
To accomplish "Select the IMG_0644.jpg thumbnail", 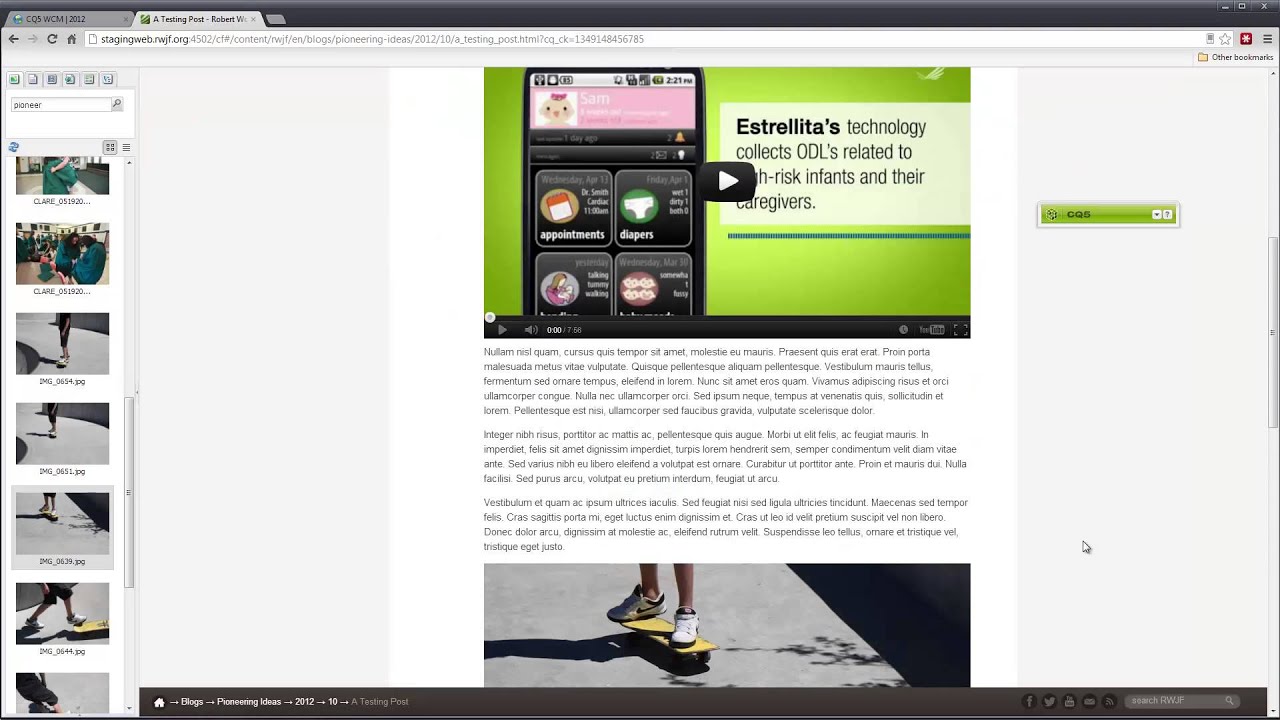I will (x=62, y=613).
